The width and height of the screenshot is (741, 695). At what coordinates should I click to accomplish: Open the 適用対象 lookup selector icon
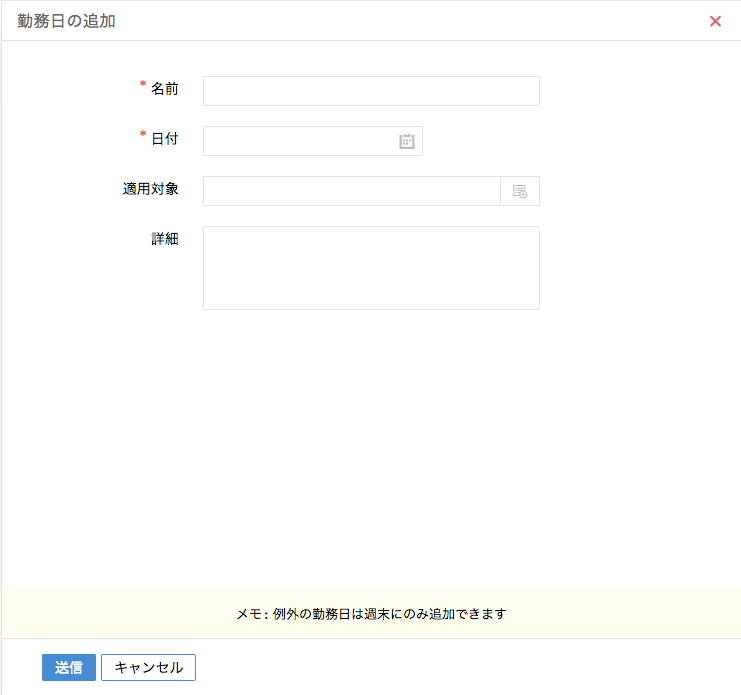(519, 191)
